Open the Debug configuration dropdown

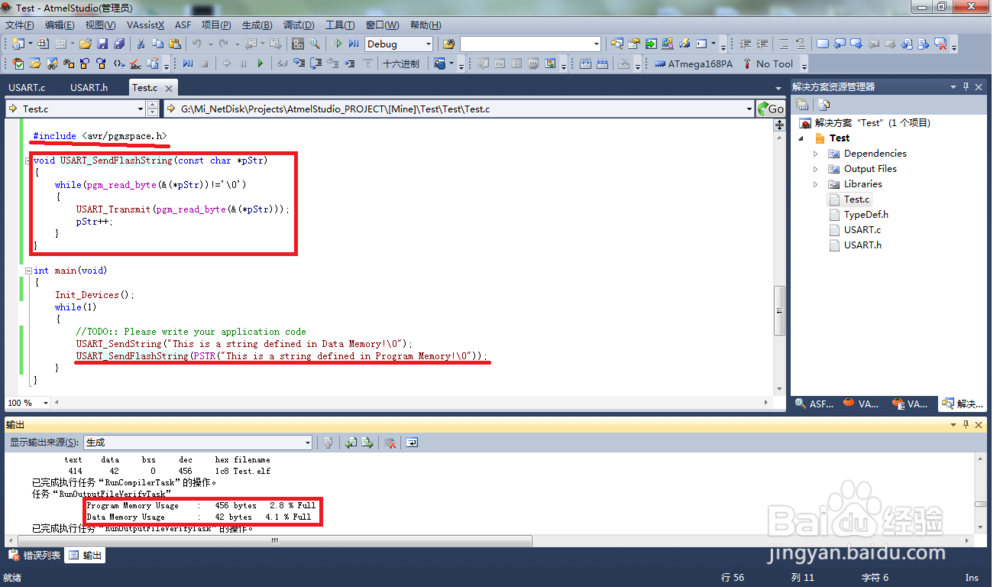pyautogui.click(x=428, y=44)
